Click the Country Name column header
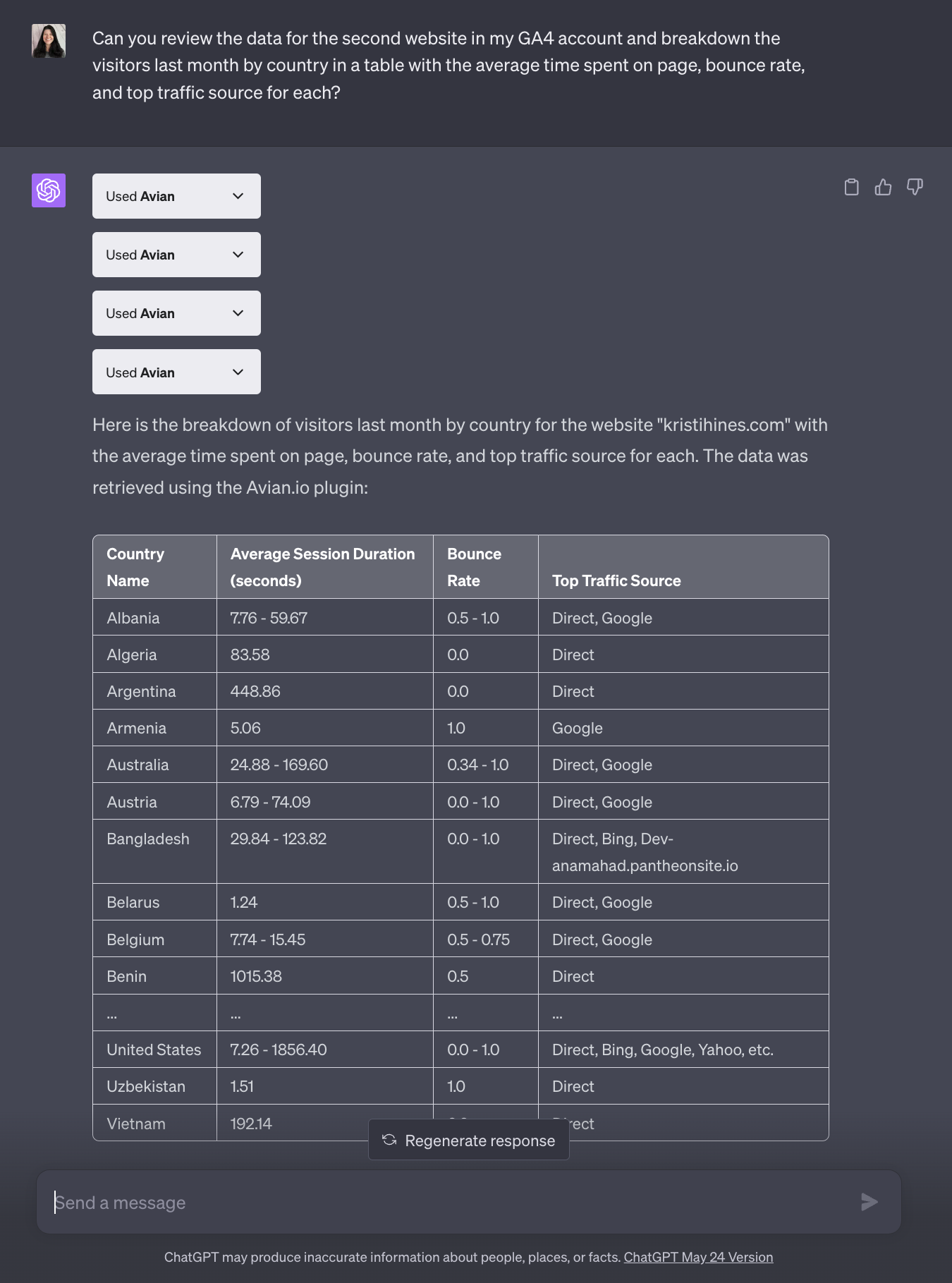 [135, 567]
